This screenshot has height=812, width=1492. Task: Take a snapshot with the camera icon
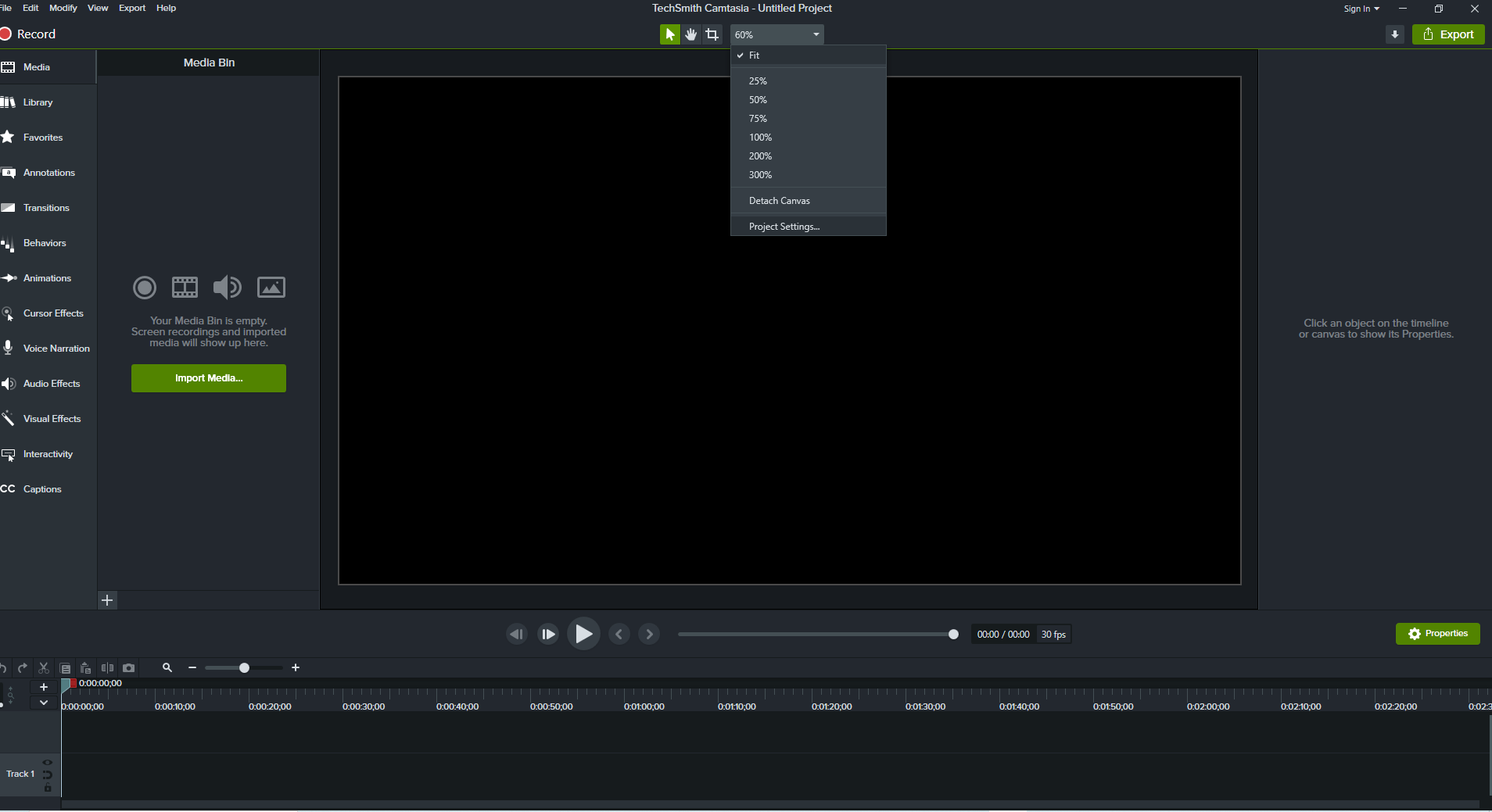pyautogui.click(x=129, y=668)
